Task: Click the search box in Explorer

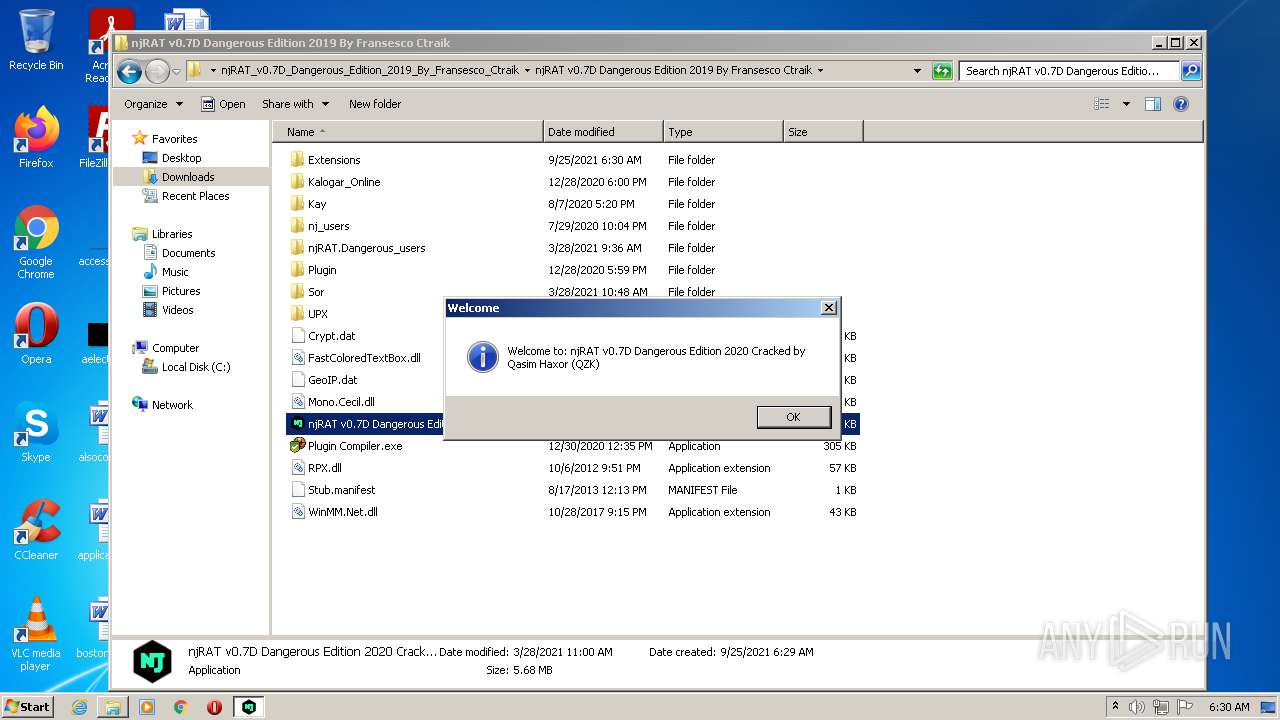Action: pos(1069,71)
